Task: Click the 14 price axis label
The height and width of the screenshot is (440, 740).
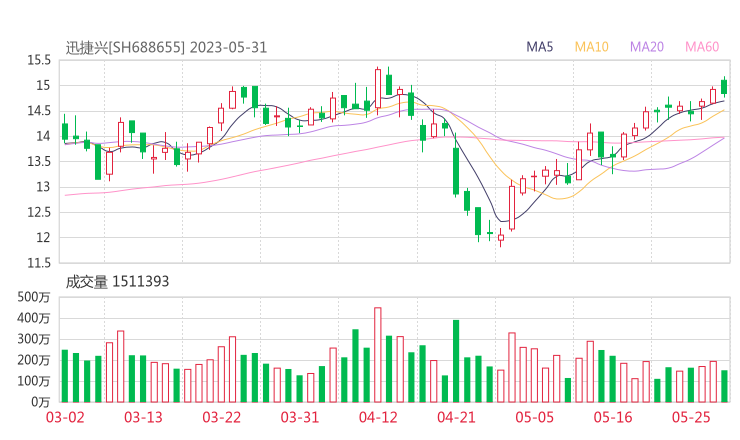Action: pos(43,136)
